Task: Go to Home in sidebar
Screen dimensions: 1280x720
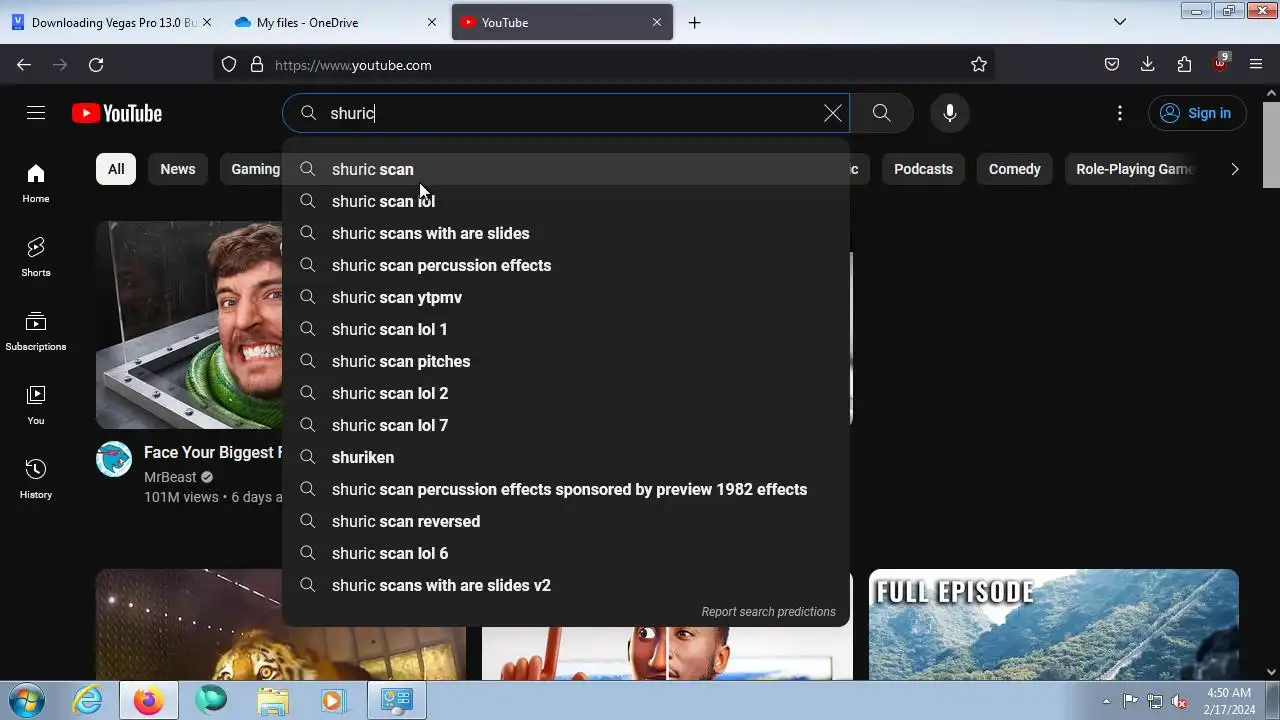Action: [36, 183]
